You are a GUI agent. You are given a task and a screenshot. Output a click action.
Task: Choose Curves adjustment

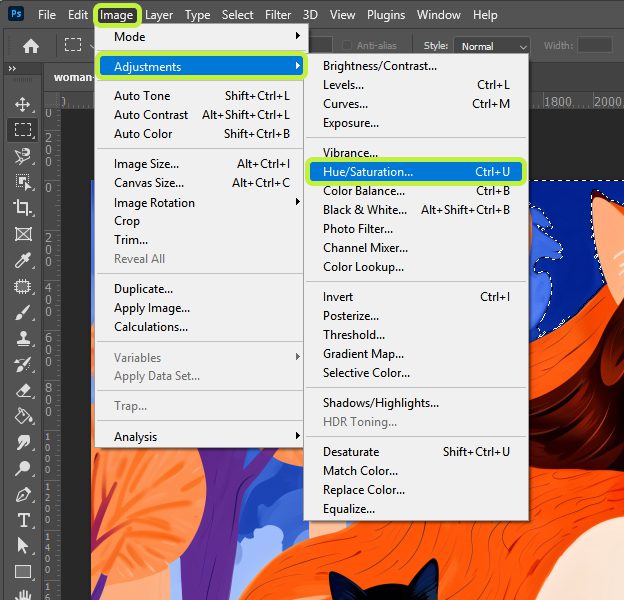click(x=416, y=103)
